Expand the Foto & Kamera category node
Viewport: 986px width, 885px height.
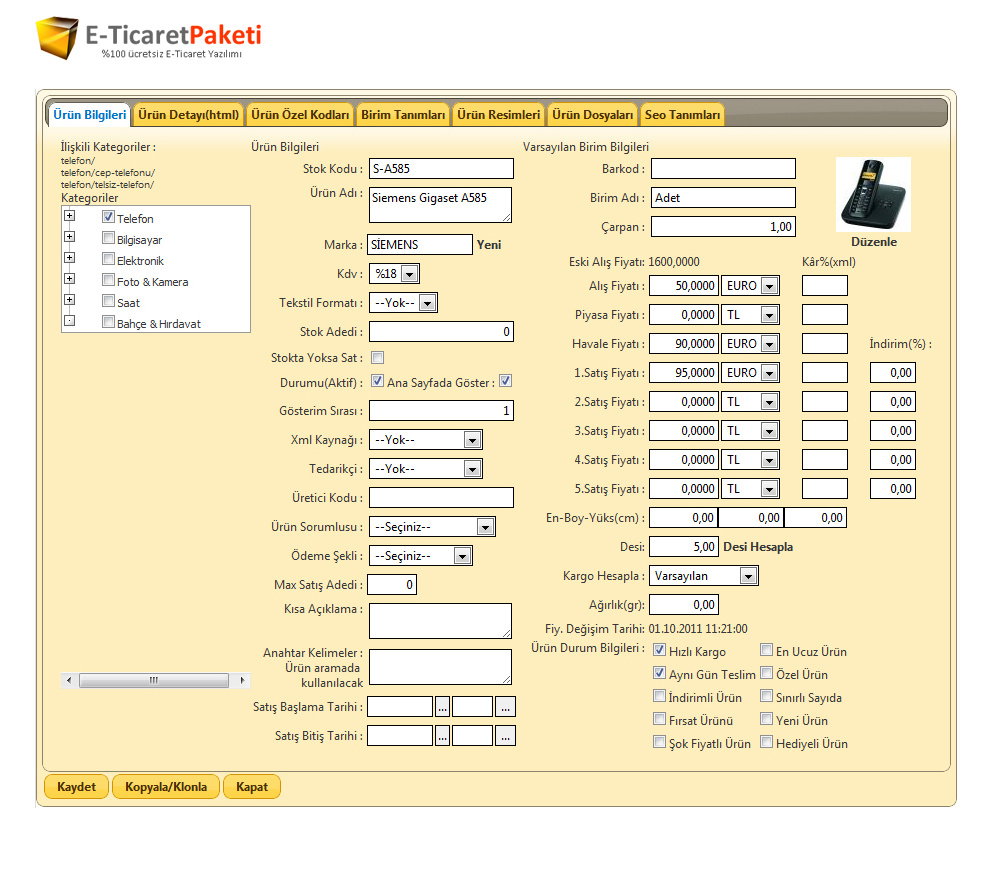coord(69,279)
